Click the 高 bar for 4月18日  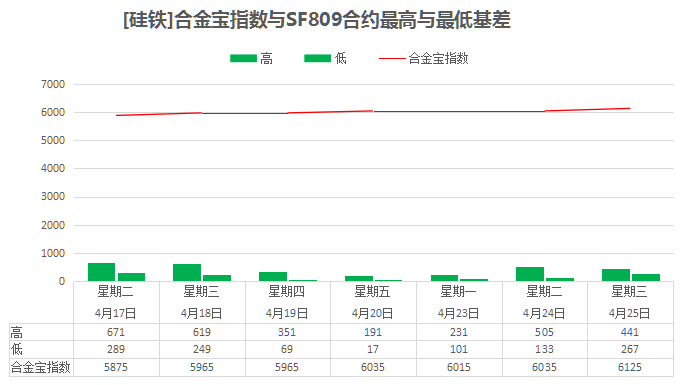pyautogui.click(x=187, y=272)
